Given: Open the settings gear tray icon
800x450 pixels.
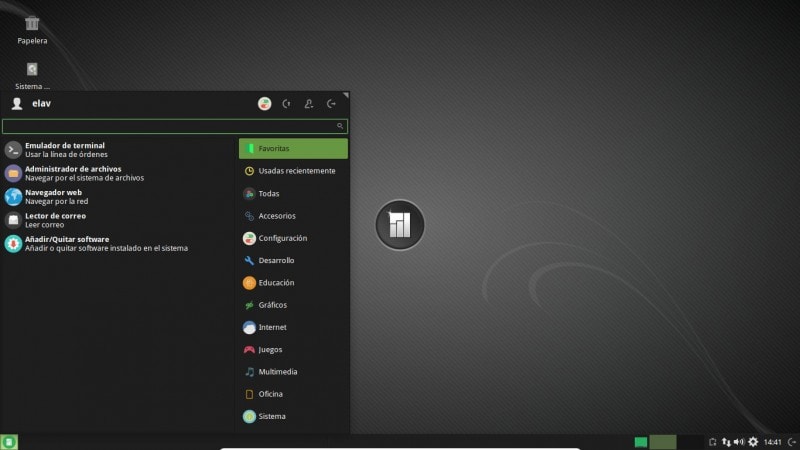Looking at the screenshot, I should [x=753, y=442].
